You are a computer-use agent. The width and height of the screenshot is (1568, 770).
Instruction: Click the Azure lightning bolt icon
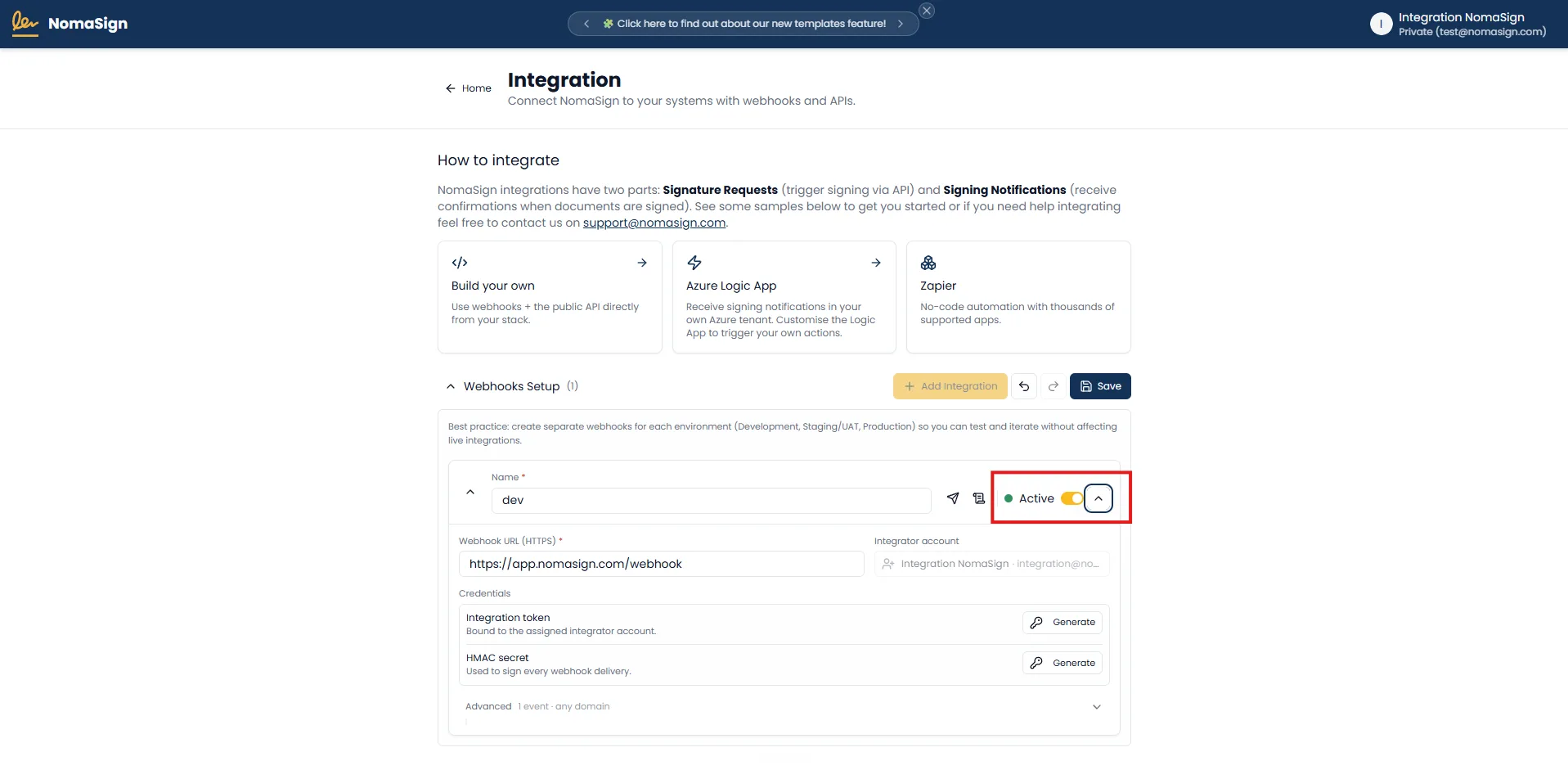point(694,263)
